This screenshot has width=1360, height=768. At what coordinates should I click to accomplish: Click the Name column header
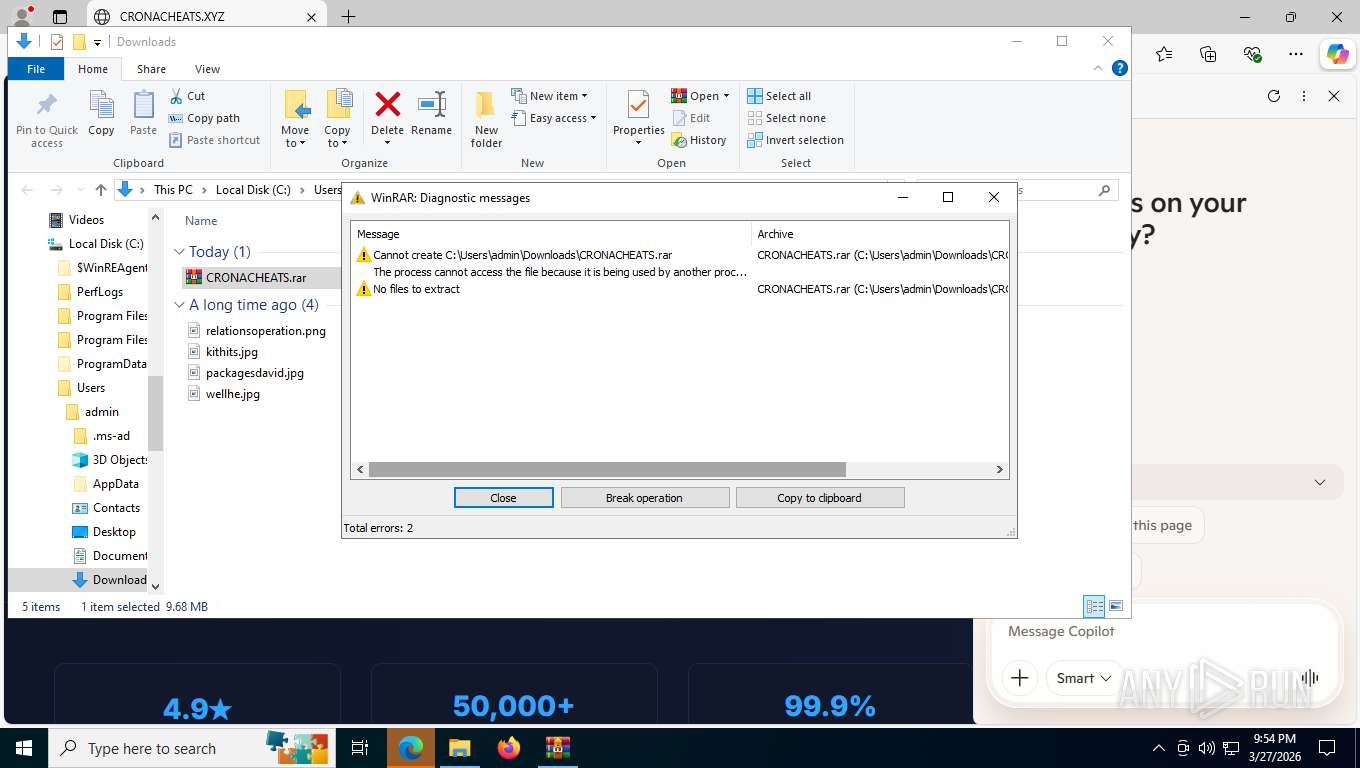[201, 221]
